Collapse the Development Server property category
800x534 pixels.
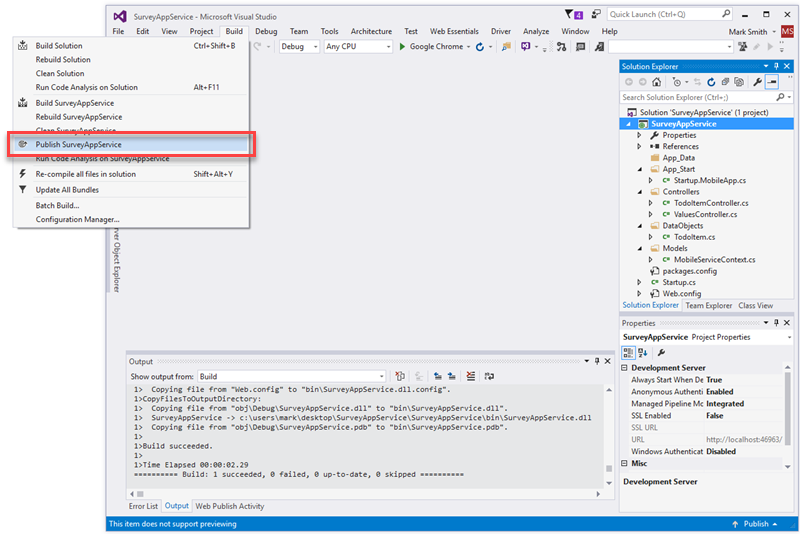pyautogui.click(x=624, y=368)
